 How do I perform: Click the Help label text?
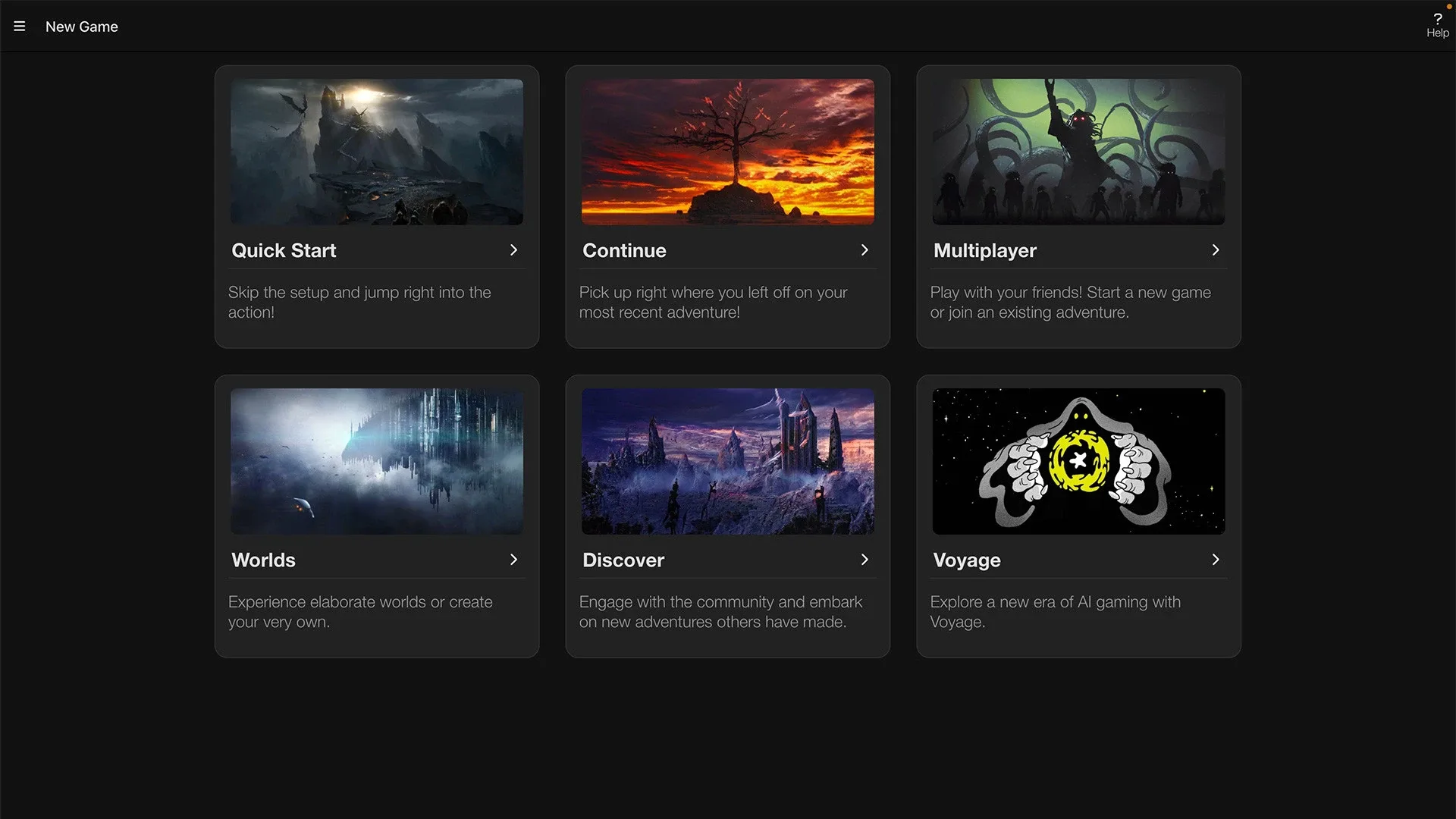[1437, 33]
